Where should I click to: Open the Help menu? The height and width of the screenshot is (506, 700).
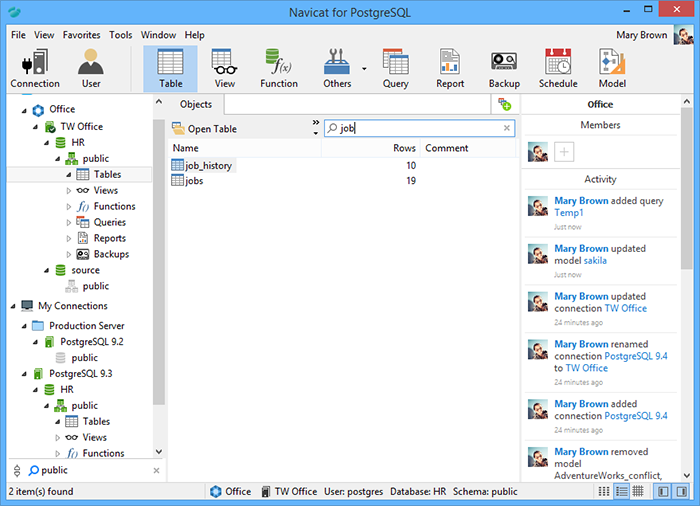[x=195, y=35]
